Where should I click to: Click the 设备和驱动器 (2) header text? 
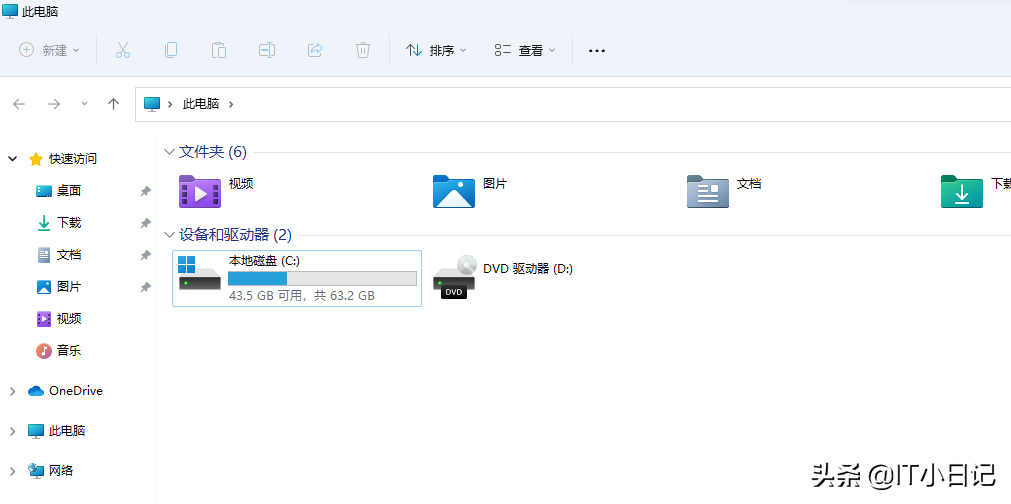pyautogui.click(x=235, y=235)
